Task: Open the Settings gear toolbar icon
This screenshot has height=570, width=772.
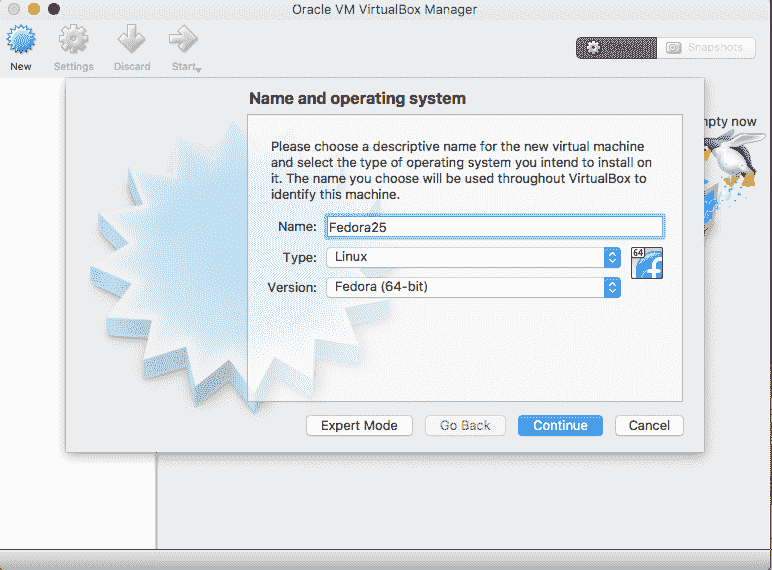Action: (x=73, y=40)
